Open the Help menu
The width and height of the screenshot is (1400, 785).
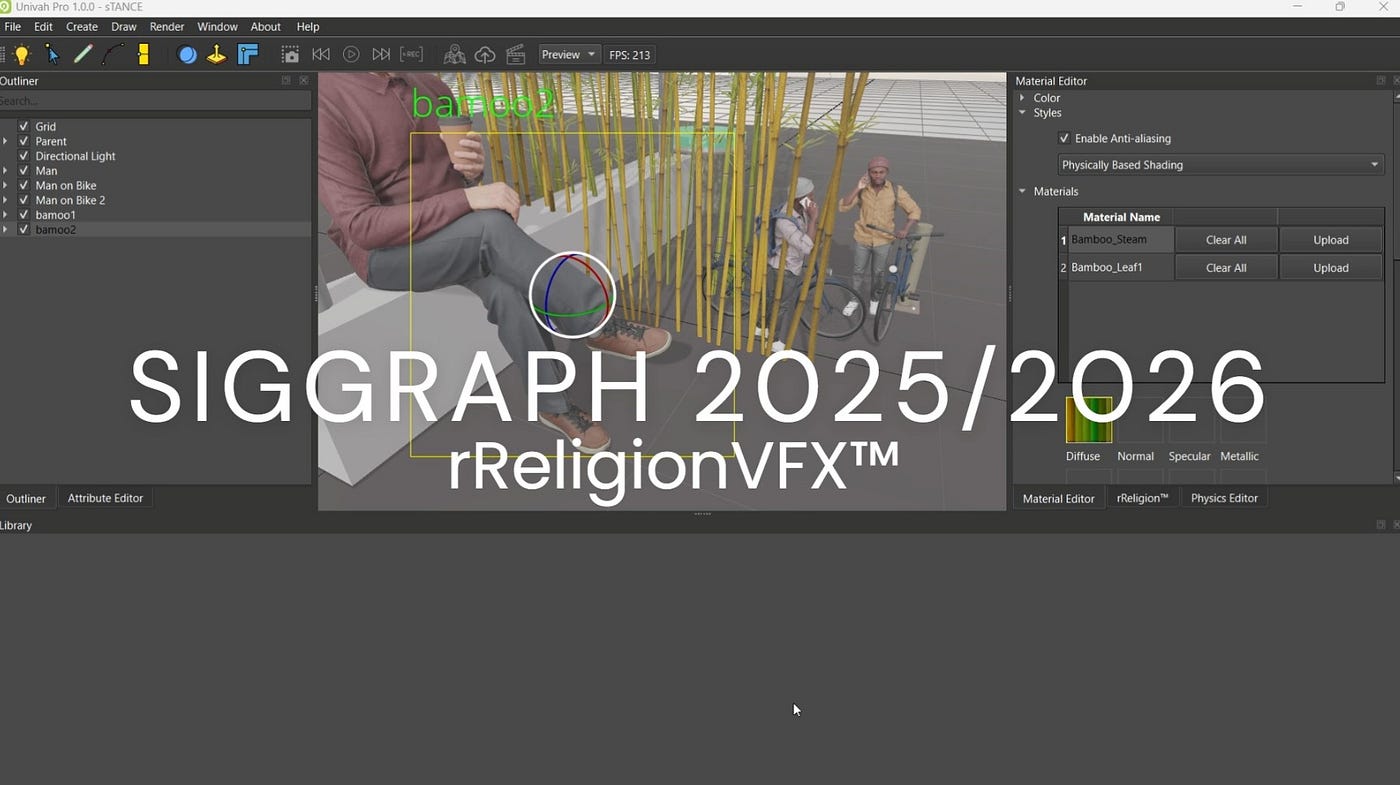(308, 27)
